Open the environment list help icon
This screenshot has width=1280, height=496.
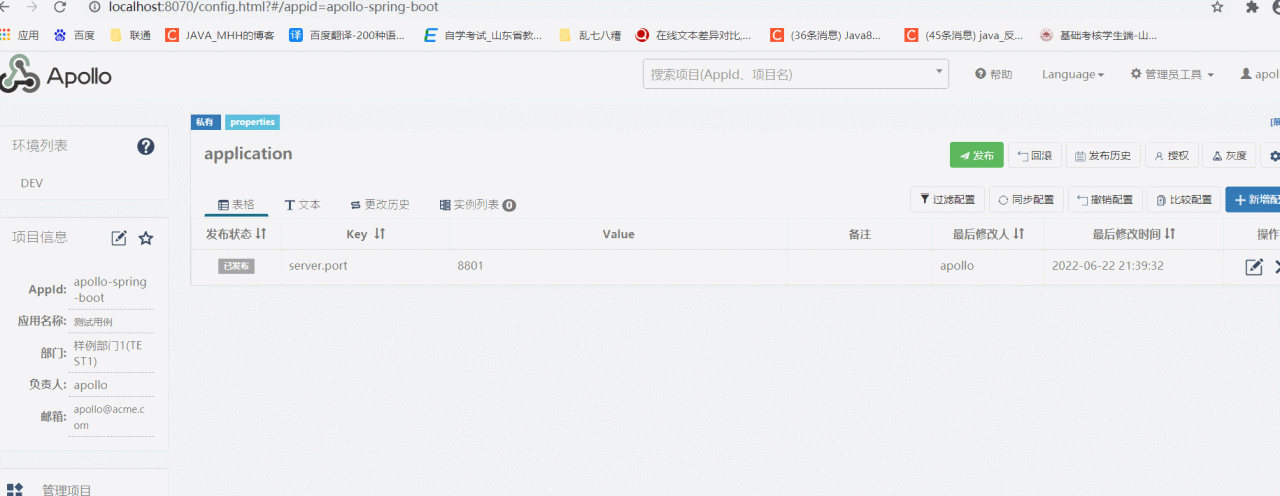(x=146, y=146)
